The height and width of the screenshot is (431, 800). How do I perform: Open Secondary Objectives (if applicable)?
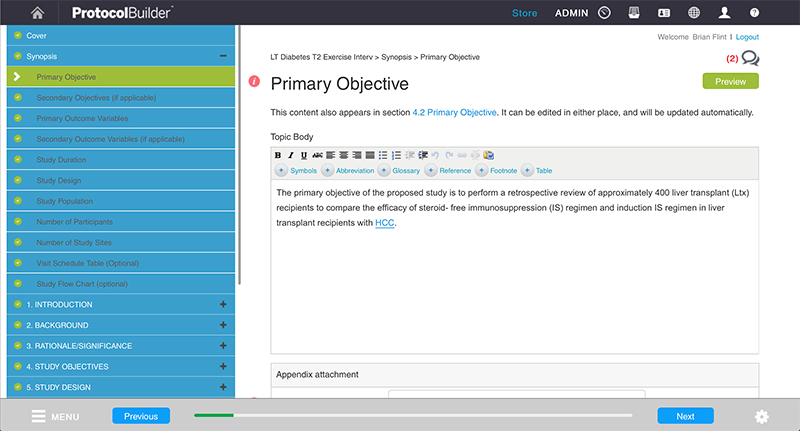click(121, 97)
